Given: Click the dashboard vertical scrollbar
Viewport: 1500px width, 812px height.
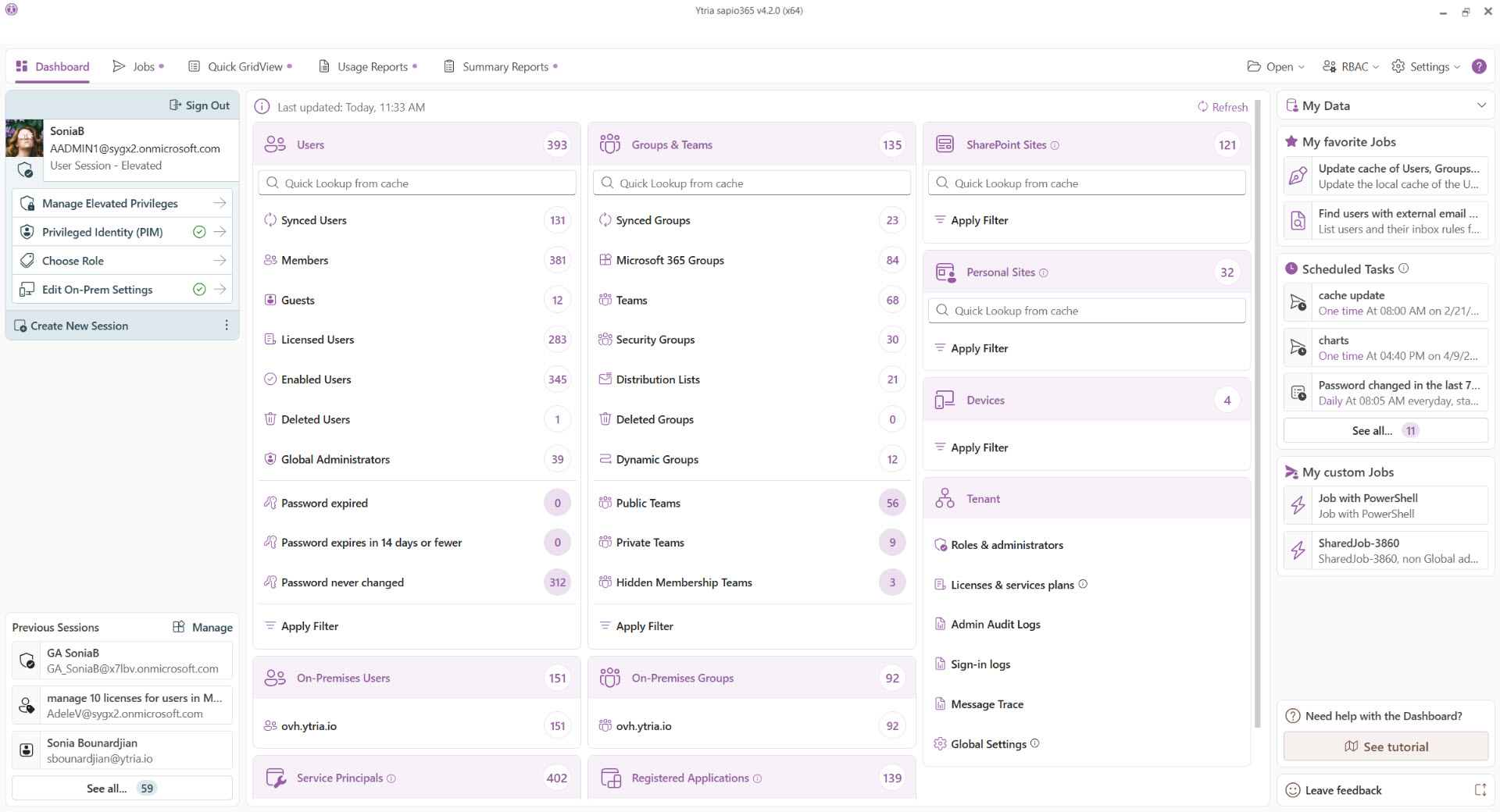Looking at the screenshot, I should 1258,414.
